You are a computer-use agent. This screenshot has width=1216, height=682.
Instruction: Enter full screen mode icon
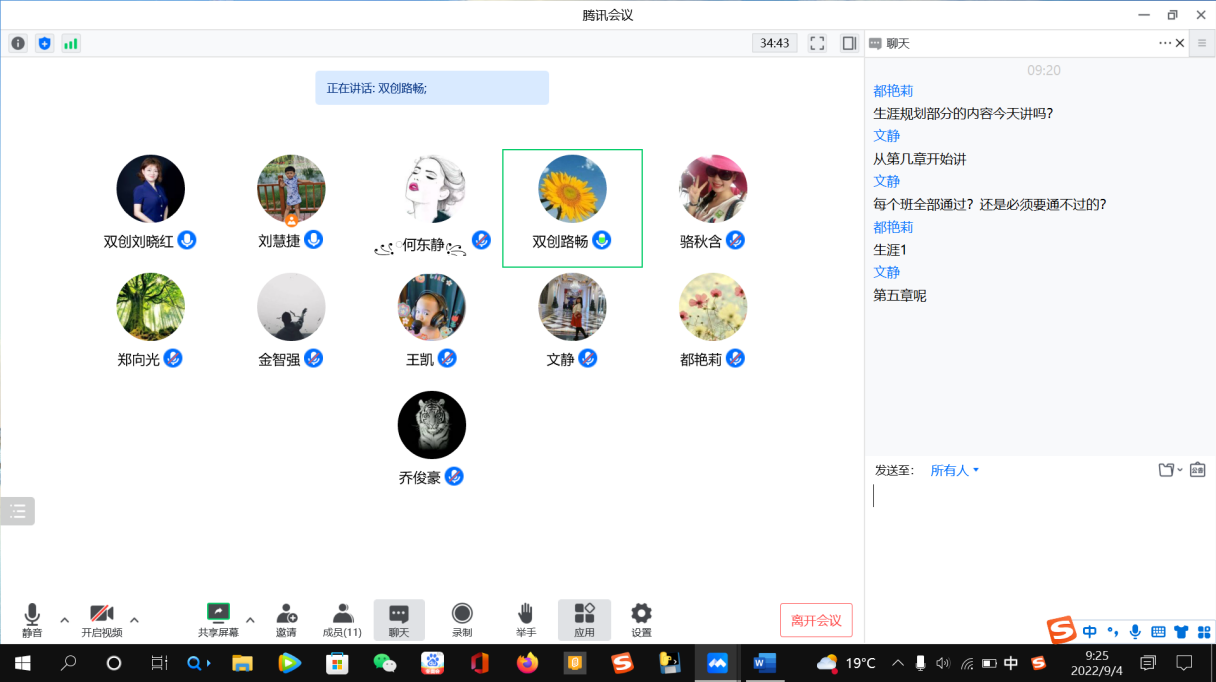817,43
